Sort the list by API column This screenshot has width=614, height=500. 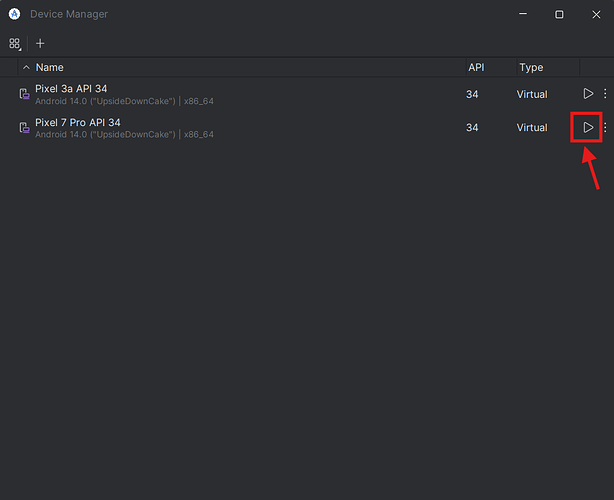(x=476, y=67)
